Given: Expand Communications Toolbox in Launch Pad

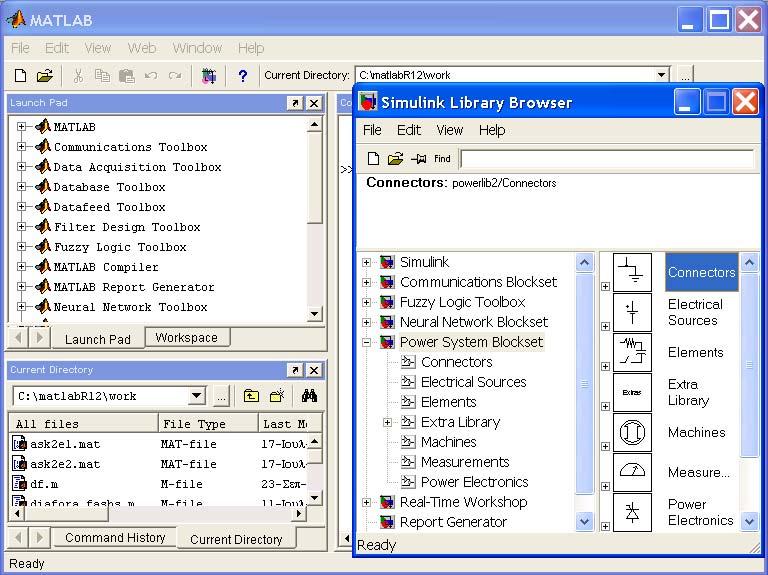Looking at the screenshot, I should (x=21, y=146).
